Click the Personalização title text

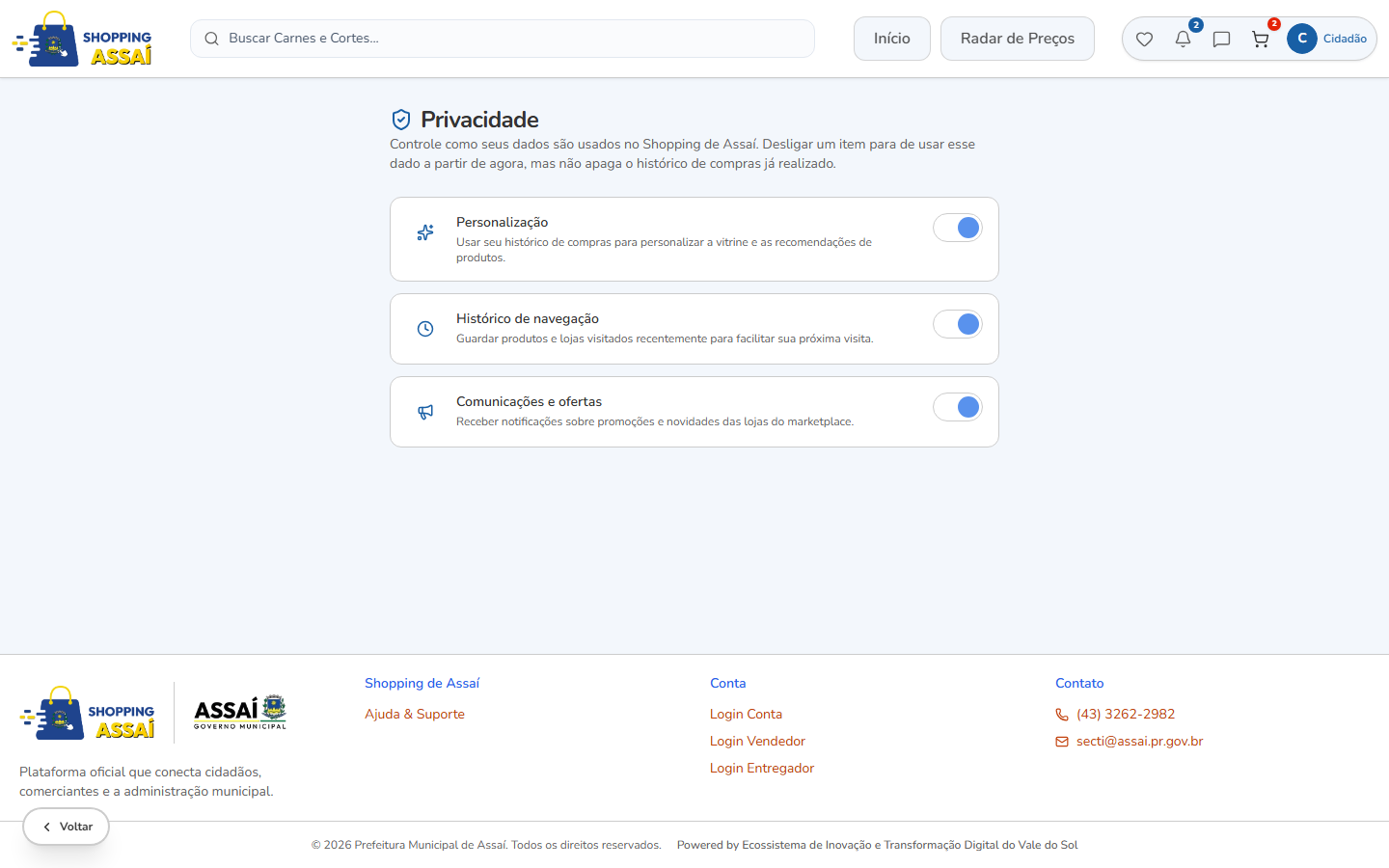click(x=502, y=222)
